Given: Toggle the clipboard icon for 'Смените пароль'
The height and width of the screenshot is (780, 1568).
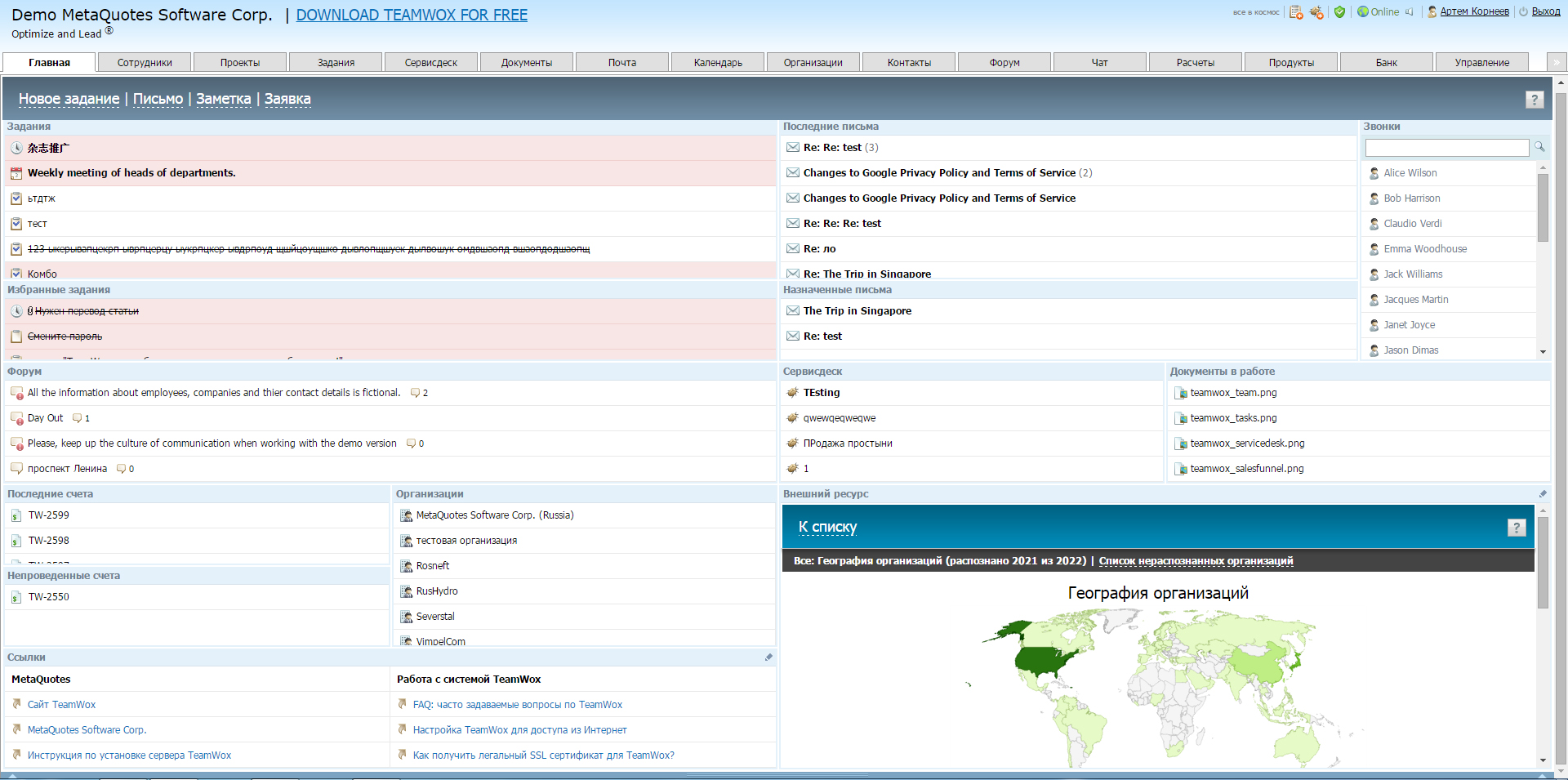Looking at the screenshot, I should [16, 337].
